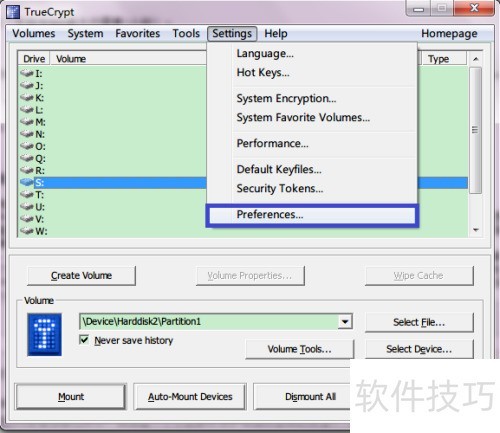Open the Favorites menu

tap(138, 33)
